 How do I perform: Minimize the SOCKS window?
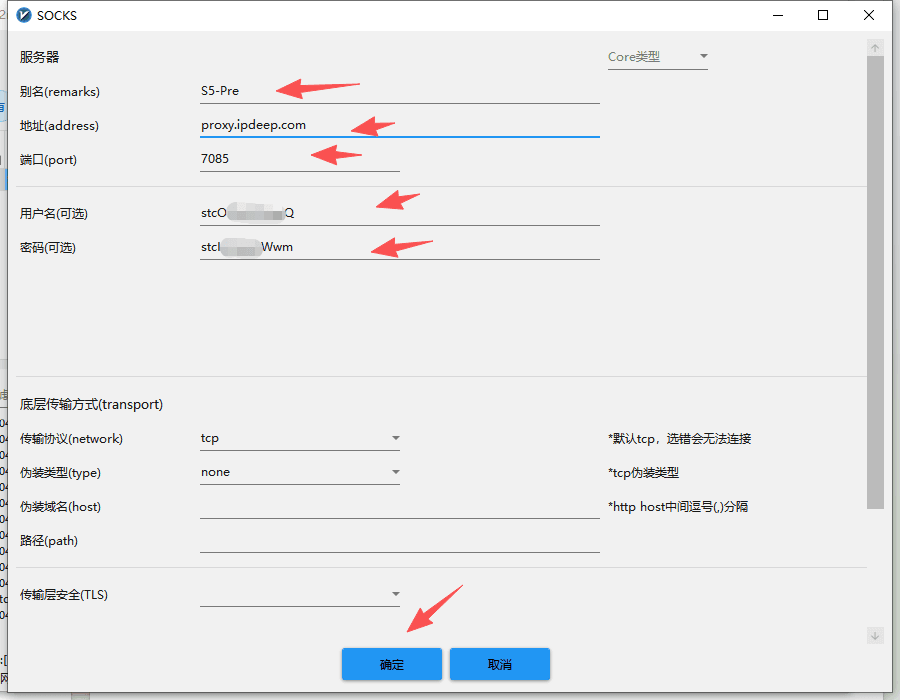pyautogui.click(x=777, y=16)
